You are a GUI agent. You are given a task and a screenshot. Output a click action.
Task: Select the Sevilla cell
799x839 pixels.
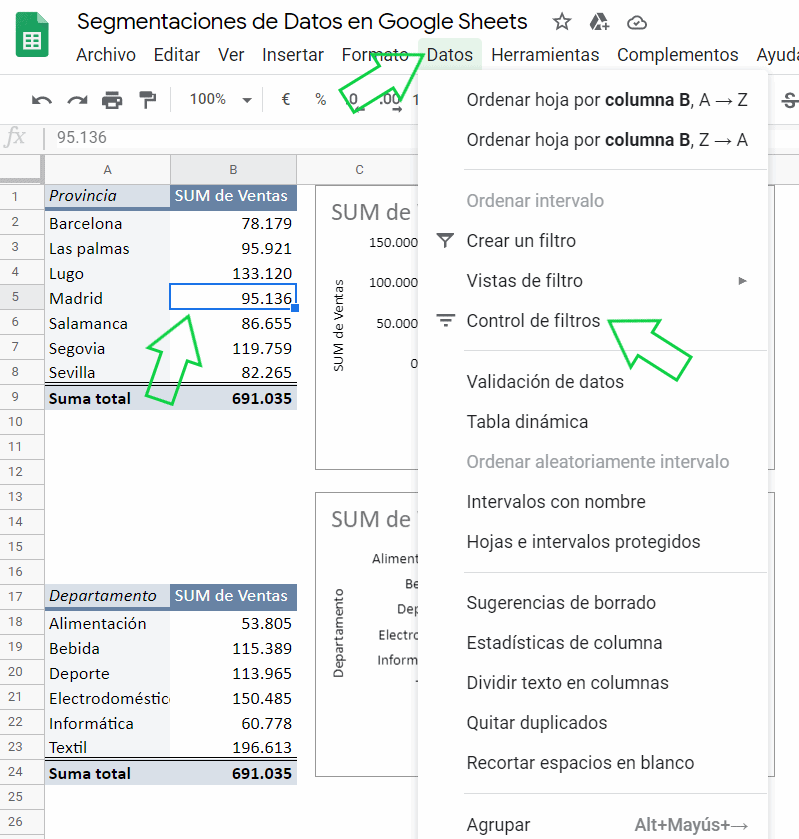108,372
